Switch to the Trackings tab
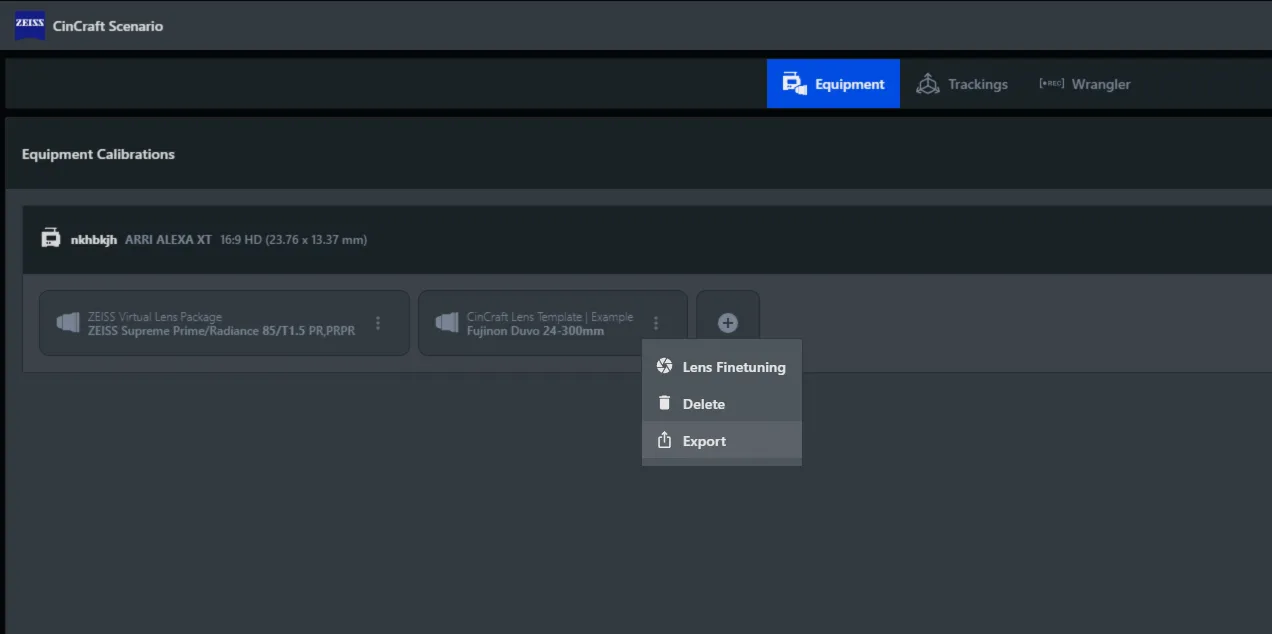The image size is (1272, 634). [962, 84]
